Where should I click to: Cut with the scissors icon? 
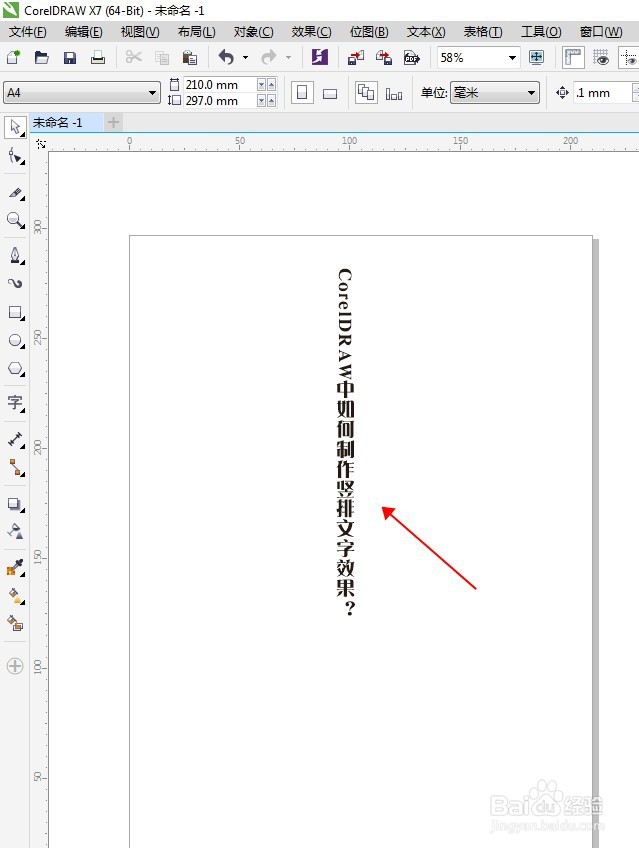coord(134,57)
